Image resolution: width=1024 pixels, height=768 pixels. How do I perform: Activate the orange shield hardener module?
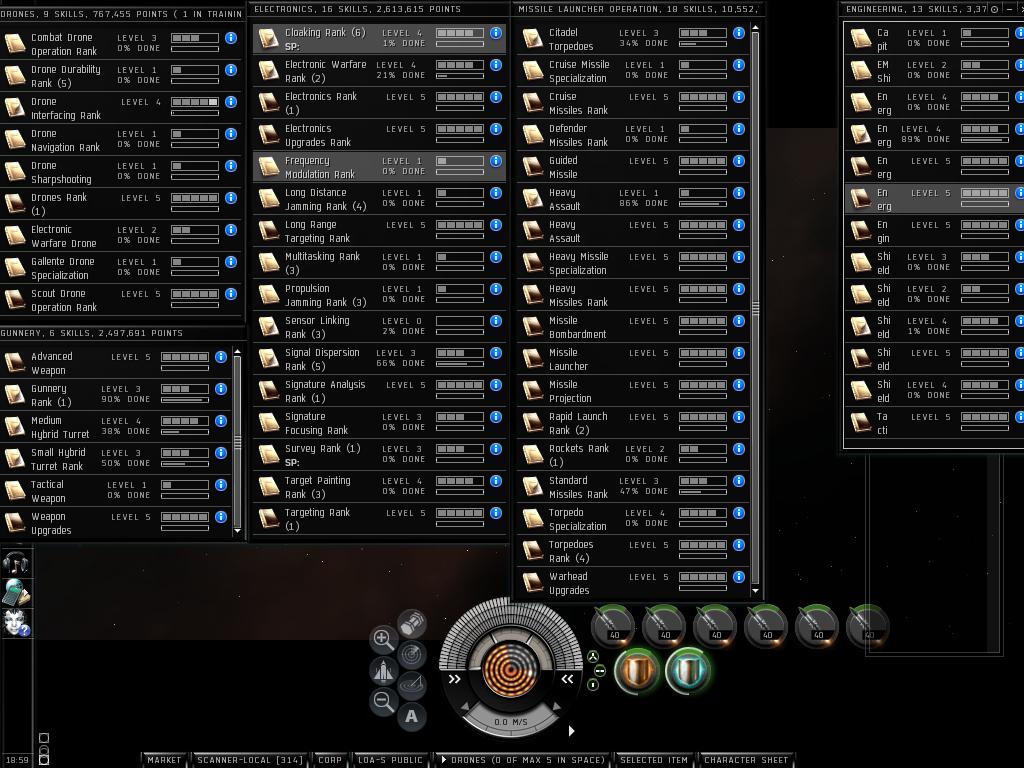pyautogui.click(x=635, y=671)
